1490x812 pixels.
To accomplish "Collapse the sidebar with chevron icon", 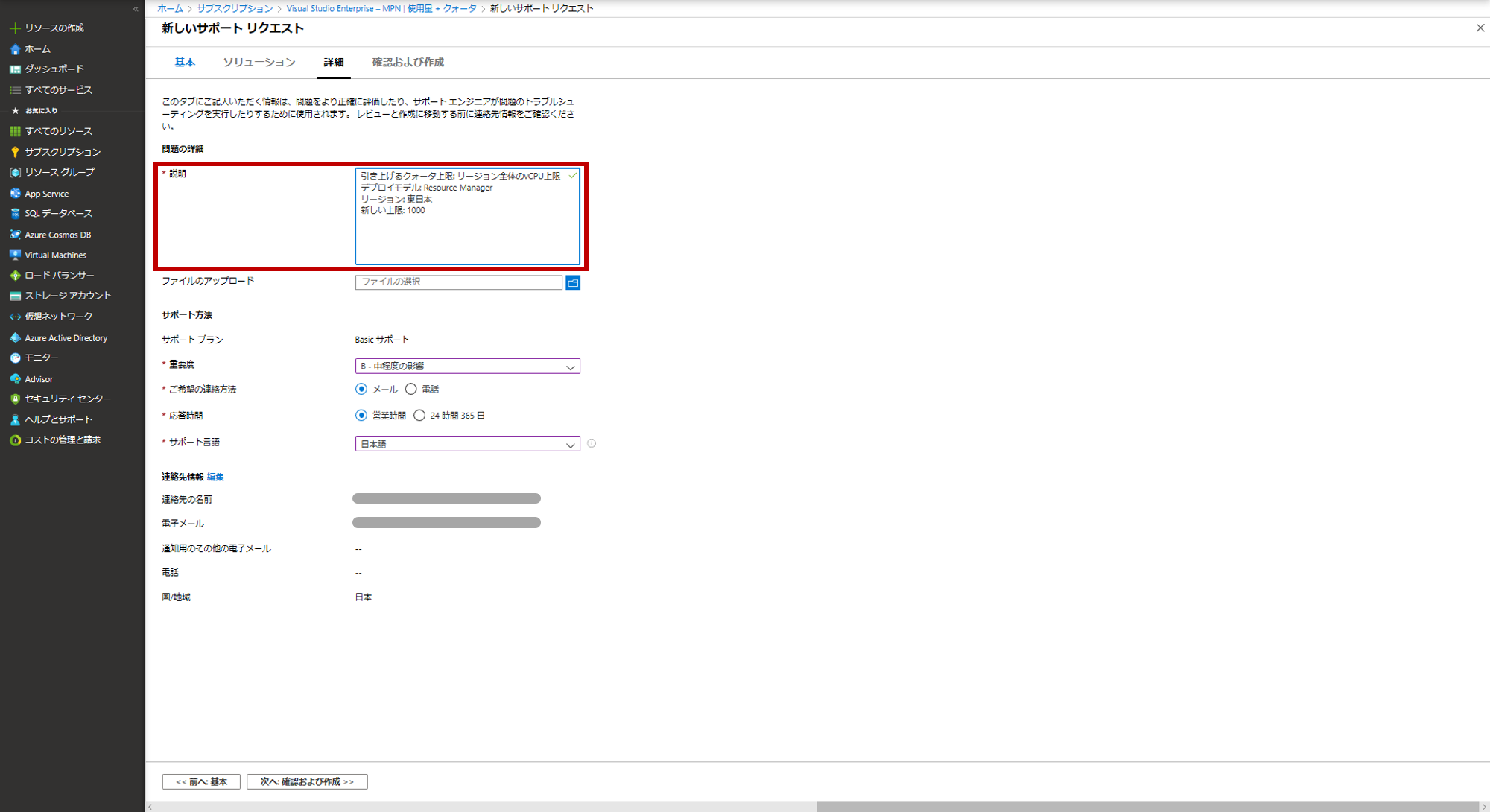I will click(x=136, y=9).
